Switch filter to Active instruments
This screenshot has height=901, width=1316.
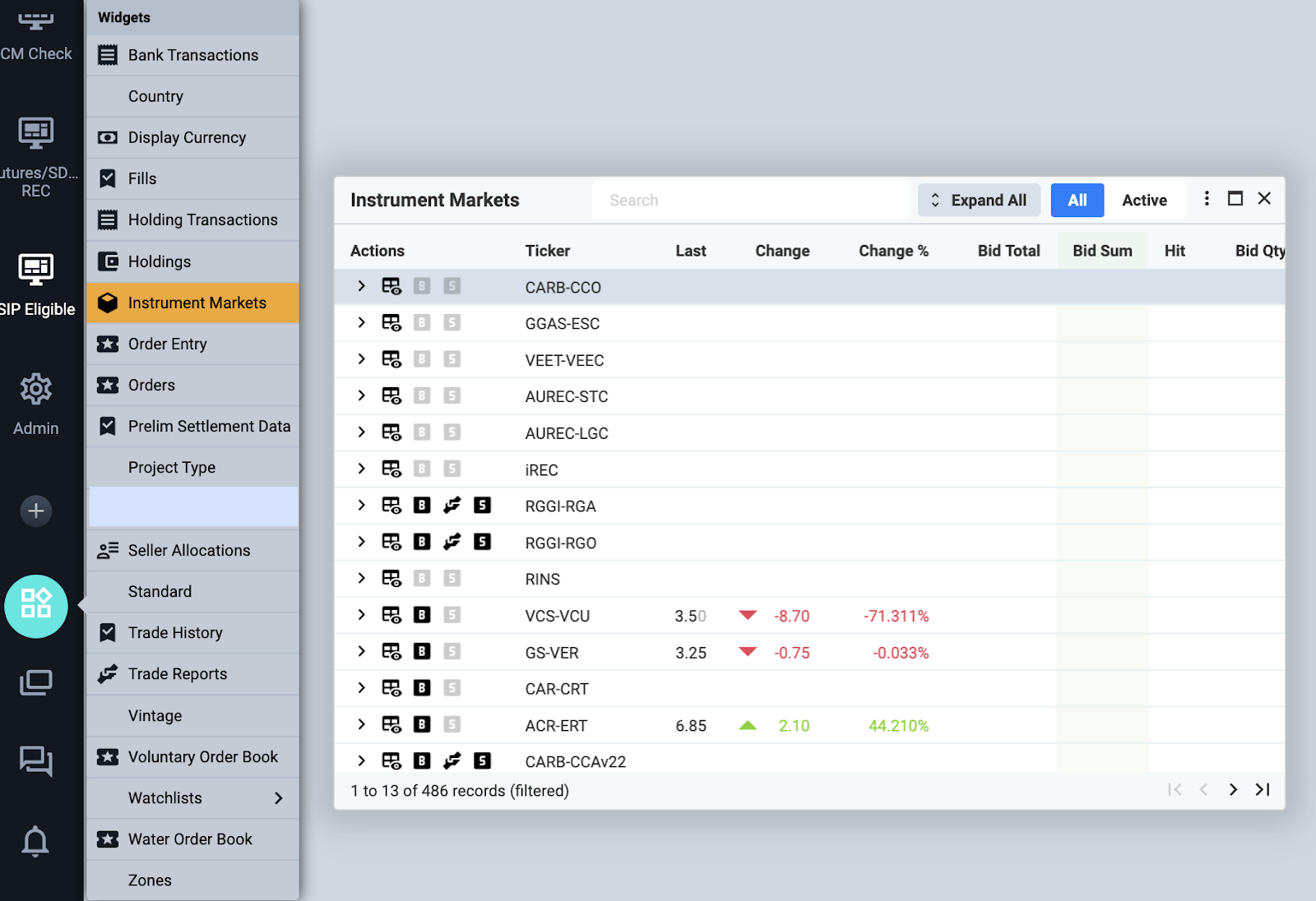[x=1144, y=201]
